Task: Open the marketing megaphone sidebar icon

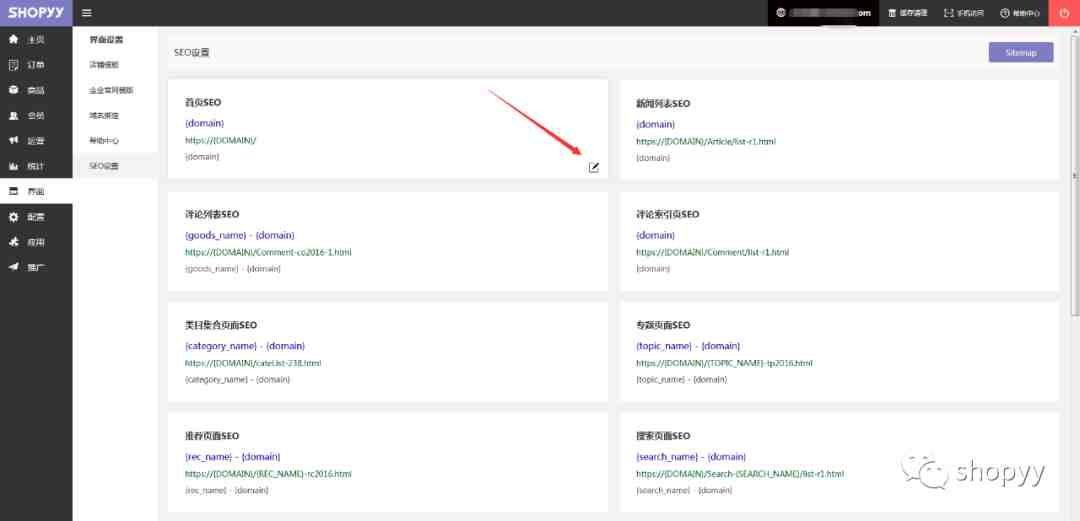Action: 13,141
